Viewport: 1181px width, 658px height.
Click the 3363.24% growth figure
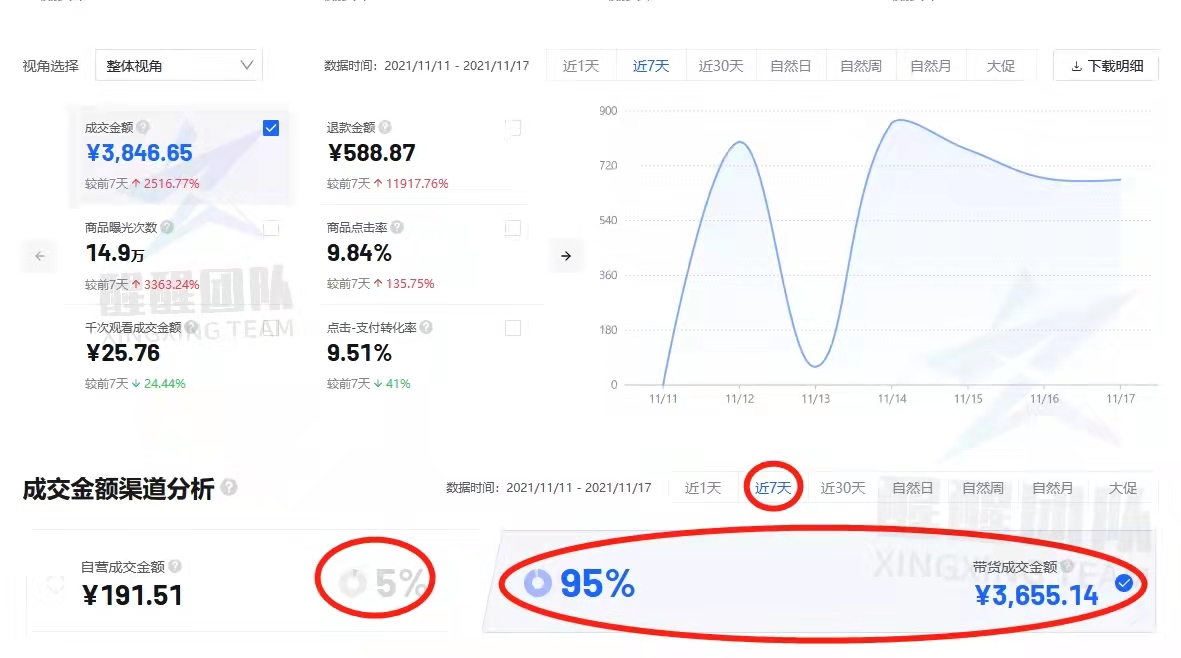coord(171,285)
